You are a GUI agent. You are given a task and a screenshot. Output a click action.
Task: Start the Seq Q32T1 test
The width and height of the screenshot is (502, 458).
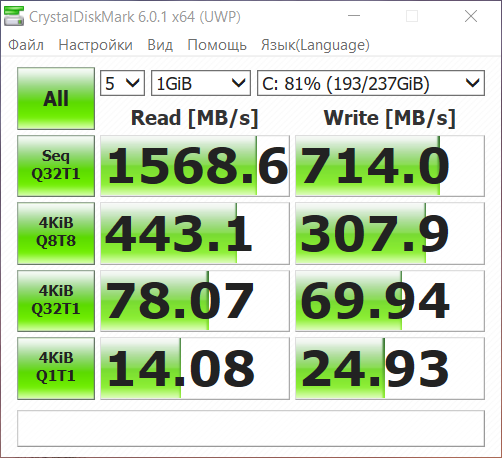(56, 166)
